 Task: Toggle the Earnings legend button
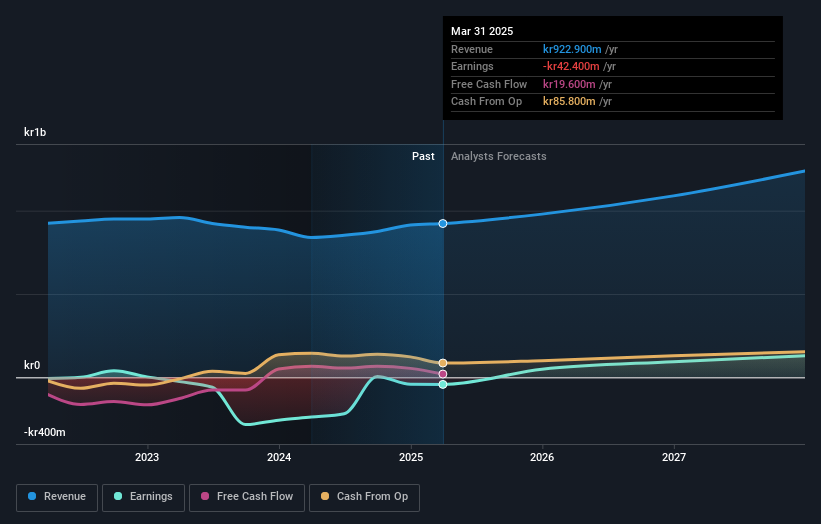(143, 497)
